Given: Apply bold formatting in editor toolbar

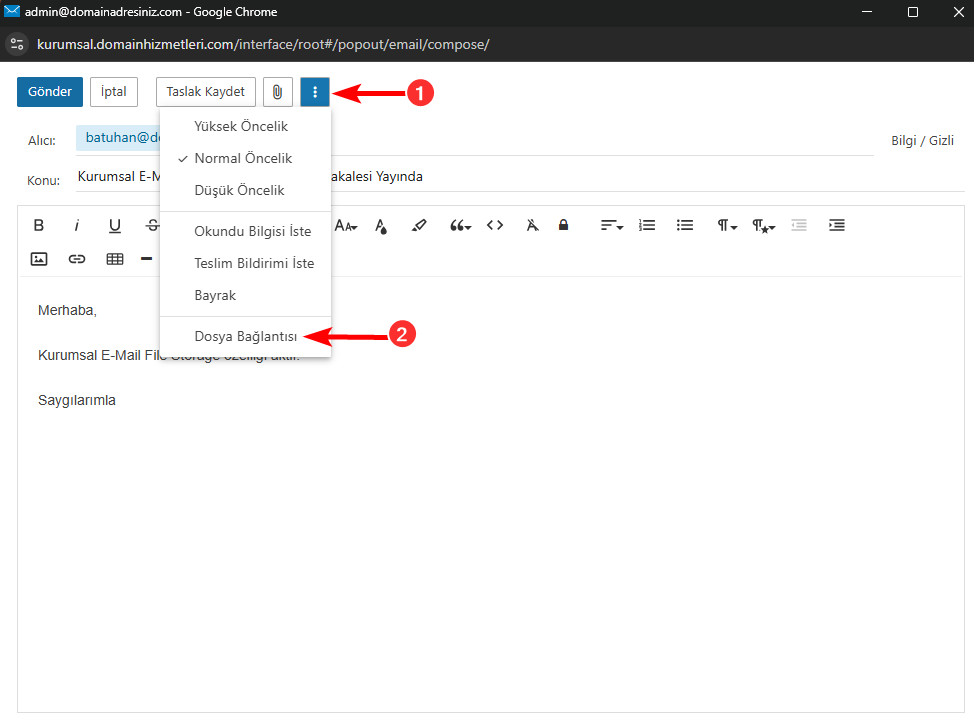Looking at the screenshot, I should [39, 225].
